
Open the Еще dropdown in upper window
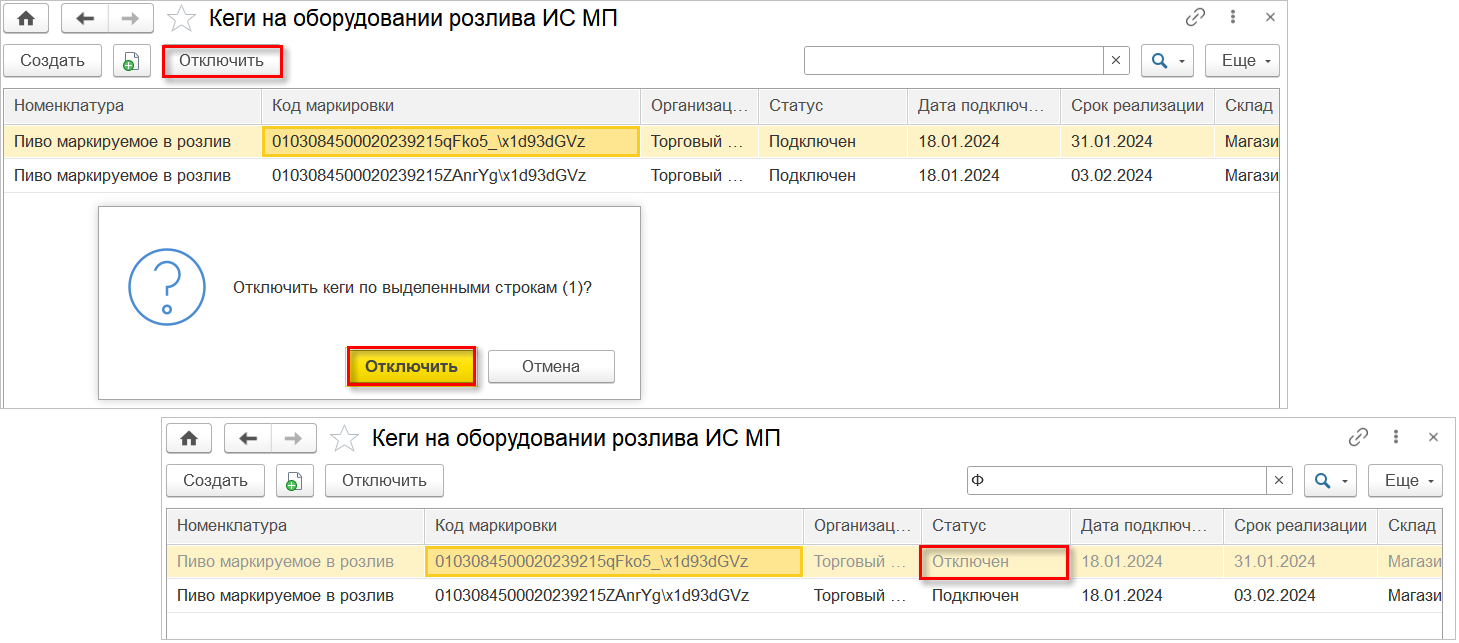point(1242,61)
